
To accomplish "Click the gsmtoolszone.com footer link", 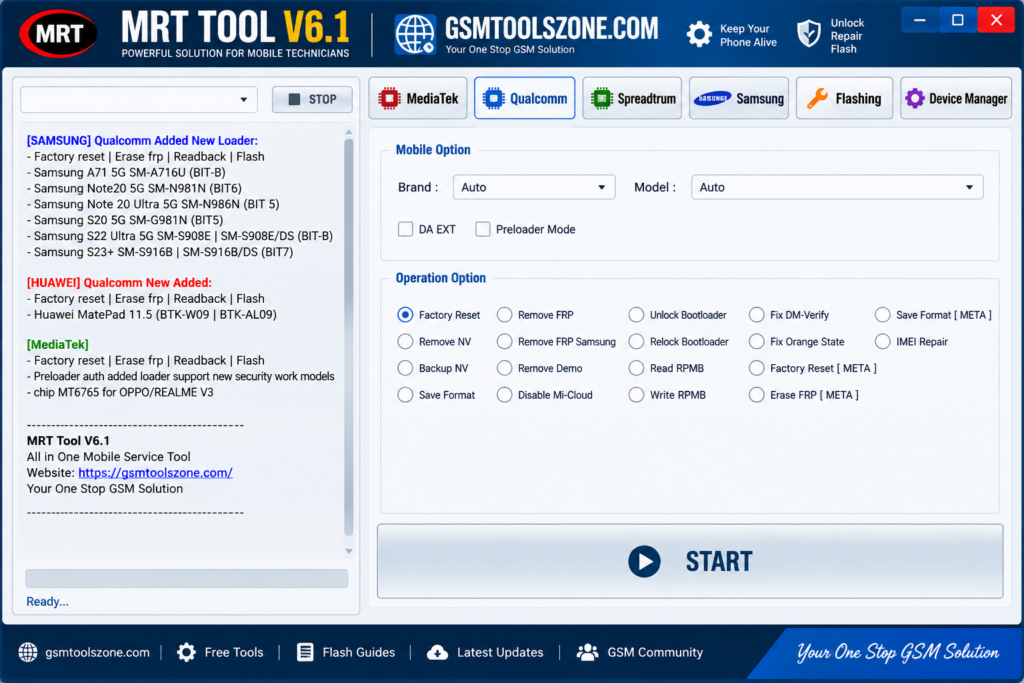I will 97,652.
